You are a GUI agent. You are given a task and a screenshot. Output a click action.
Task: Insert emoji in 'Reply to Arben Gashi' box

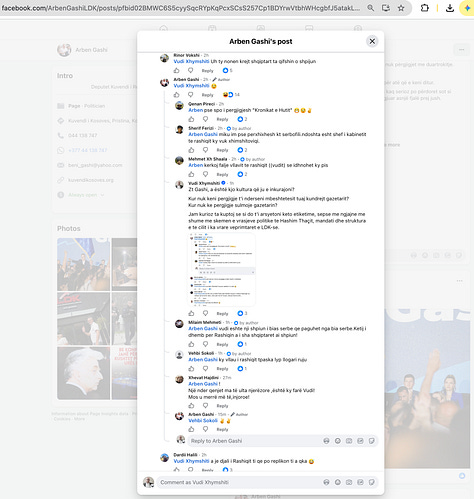tap(338, 441)
